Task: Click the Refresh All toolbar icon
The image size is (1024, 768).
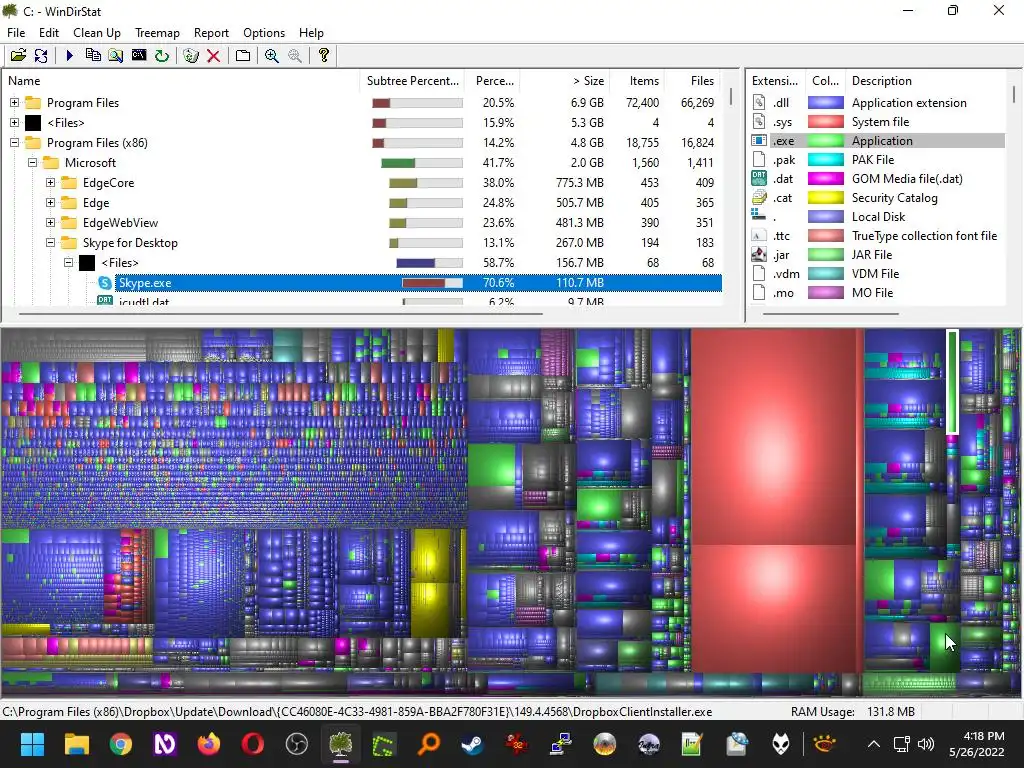Action: pyautogui.click(x=40, y=56)
